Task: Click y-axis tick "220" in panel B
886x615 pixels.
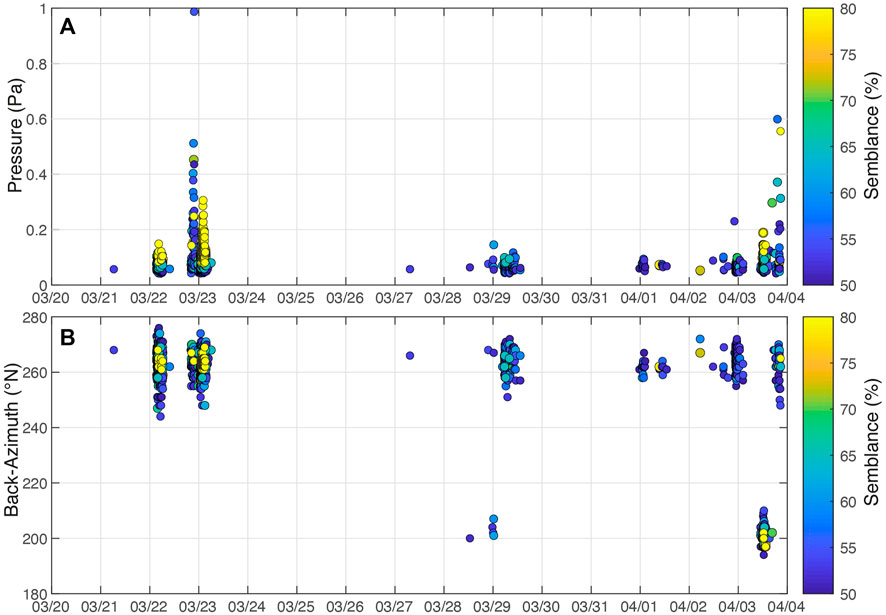Action: click(x=33, y=484)
